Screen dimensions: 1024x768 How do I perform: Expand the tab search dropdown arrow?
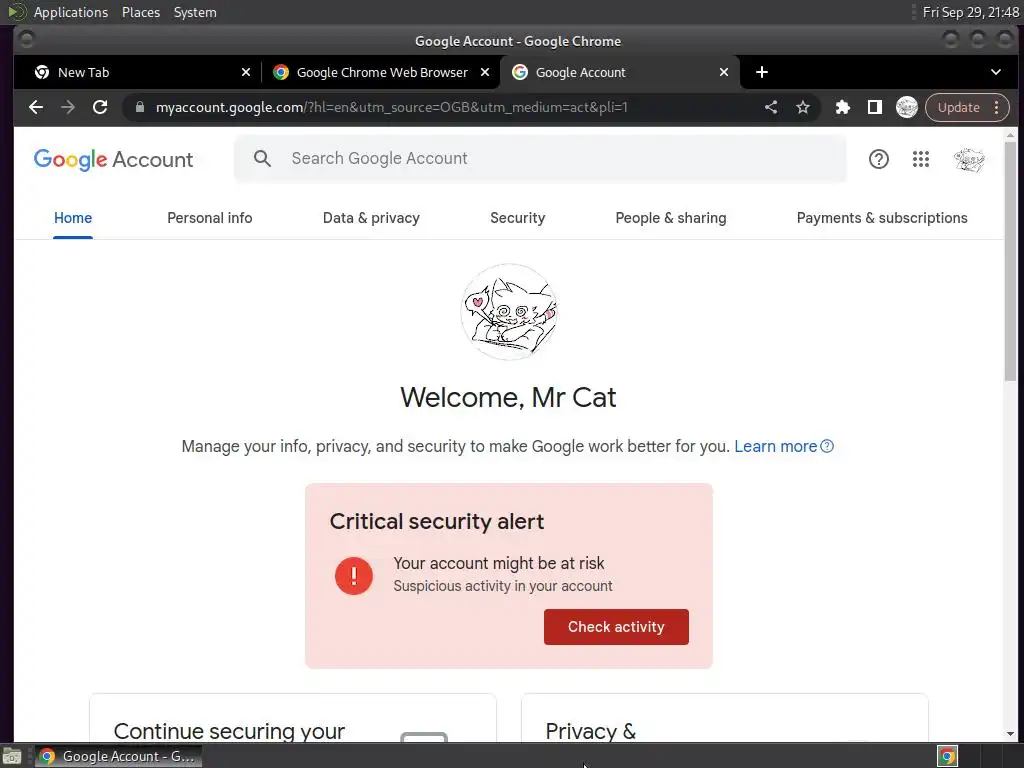[x=995, y=72]
